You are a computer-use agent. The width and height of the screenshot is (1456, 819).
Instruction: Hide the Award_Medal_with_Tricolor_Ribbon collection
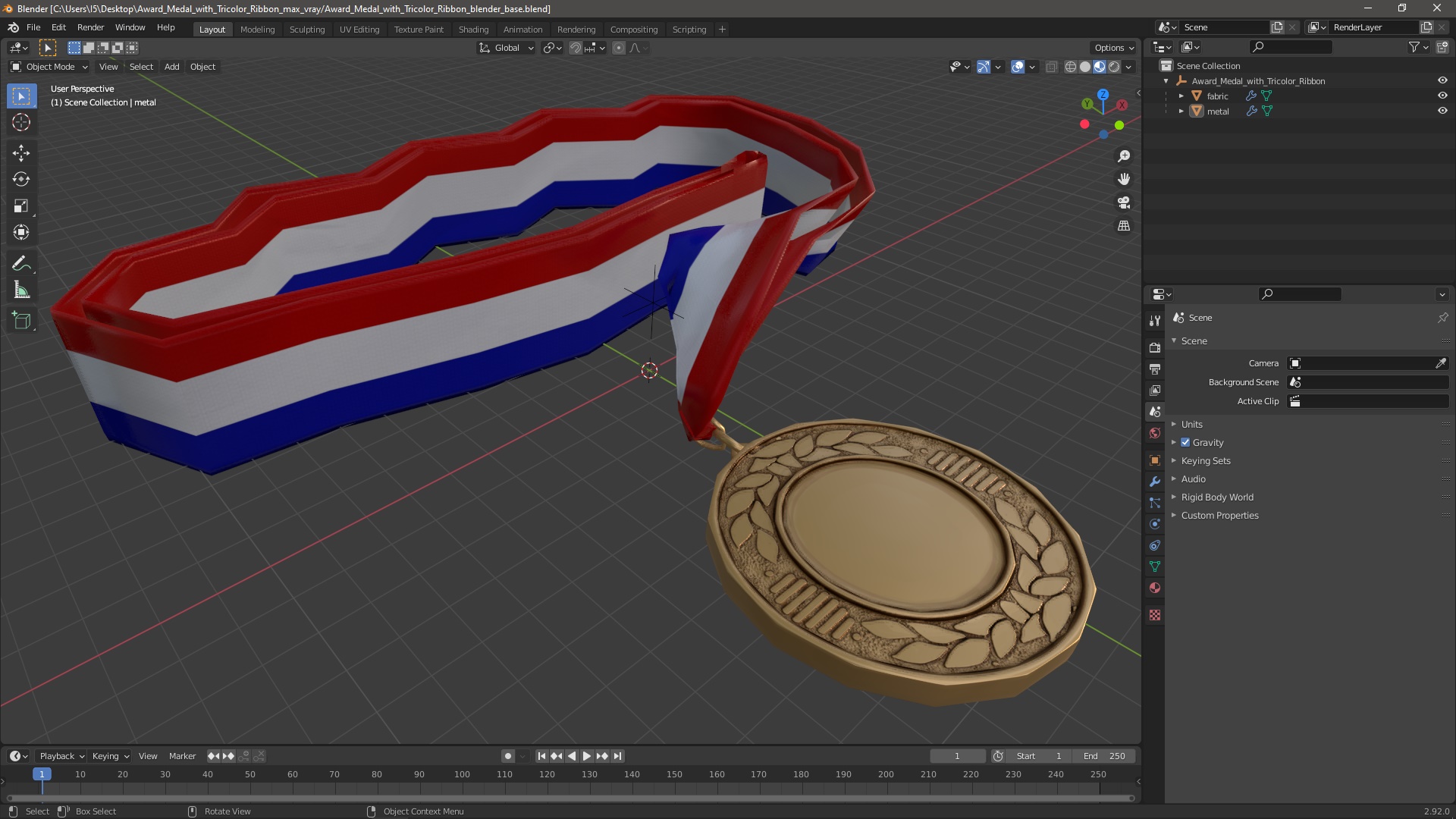[x=1442, y=80]
